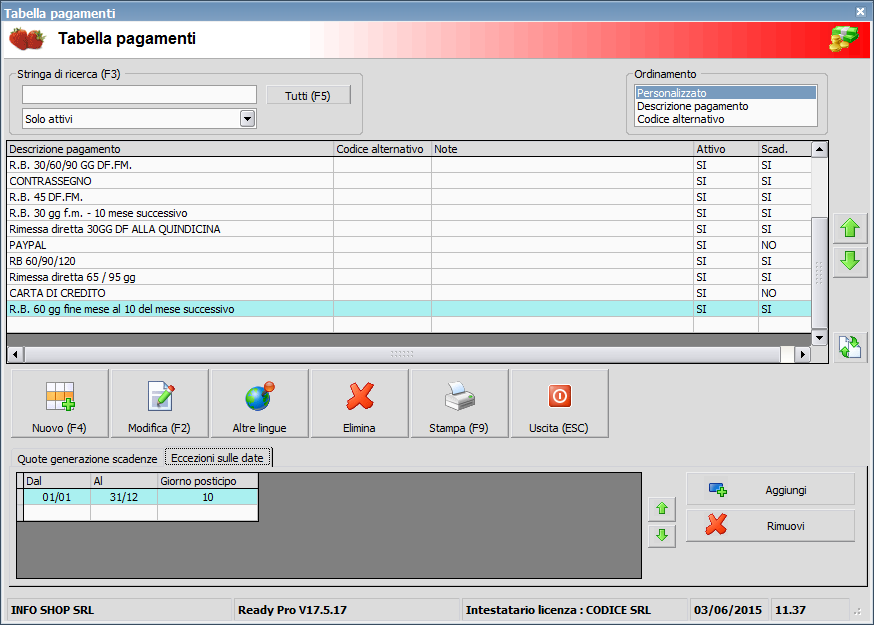Click the Dal column header
Image resolution: width=874 pixels, height=625 pixels.
point(57,481)
